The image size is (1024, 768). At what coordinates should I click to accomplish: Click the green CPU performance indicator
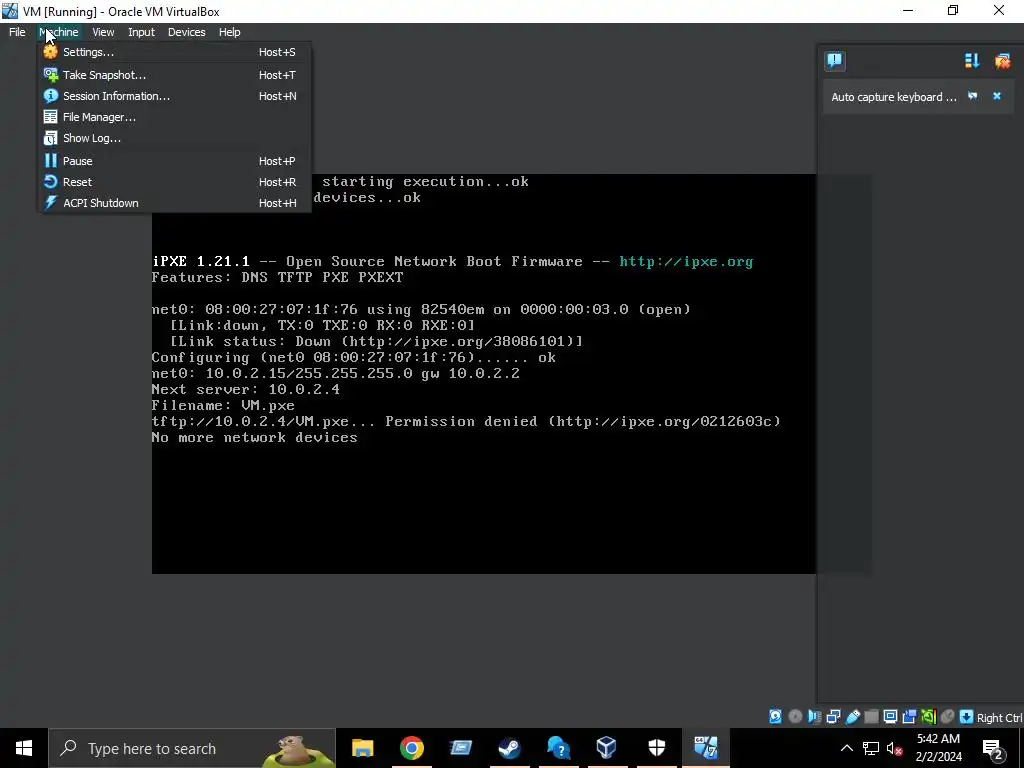point(928,716)
